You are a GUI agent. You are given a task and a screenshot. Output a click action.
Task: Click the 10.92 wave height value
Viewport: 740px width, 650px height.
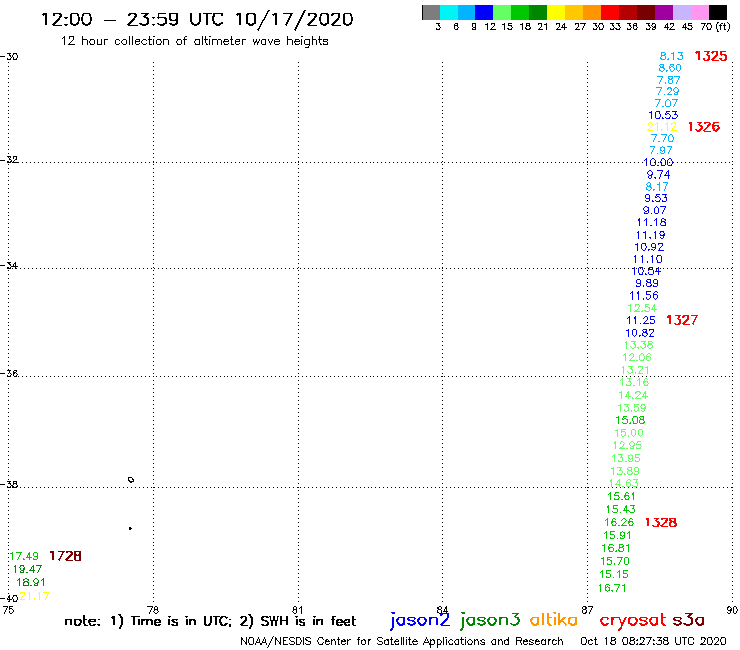[x=649, y=247]
